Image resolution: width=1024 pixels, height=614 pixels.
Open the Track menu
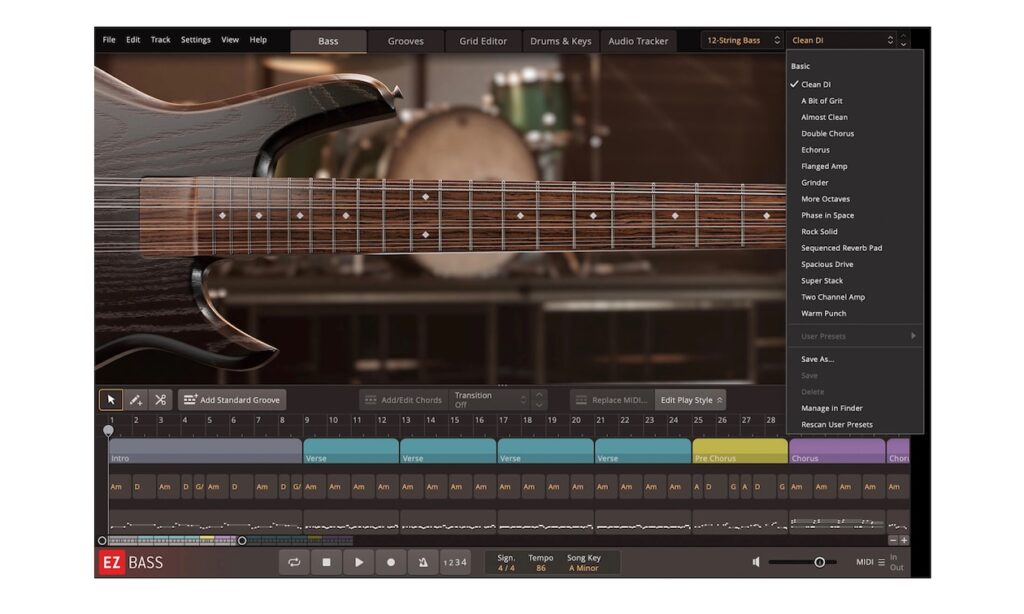tap(161, 40)
